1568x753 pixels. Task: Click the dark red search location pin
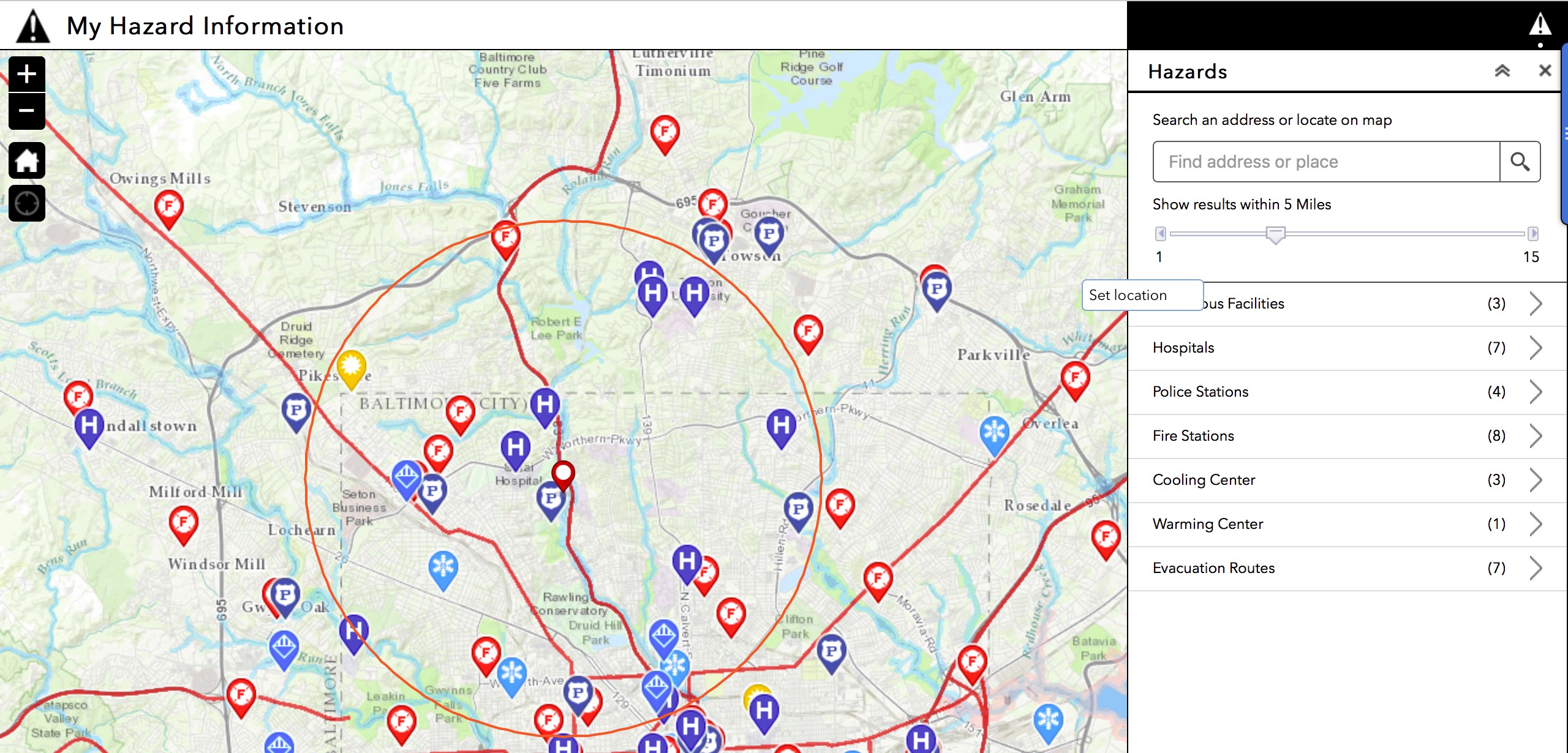pyautogui.click(x=563, y=474)
